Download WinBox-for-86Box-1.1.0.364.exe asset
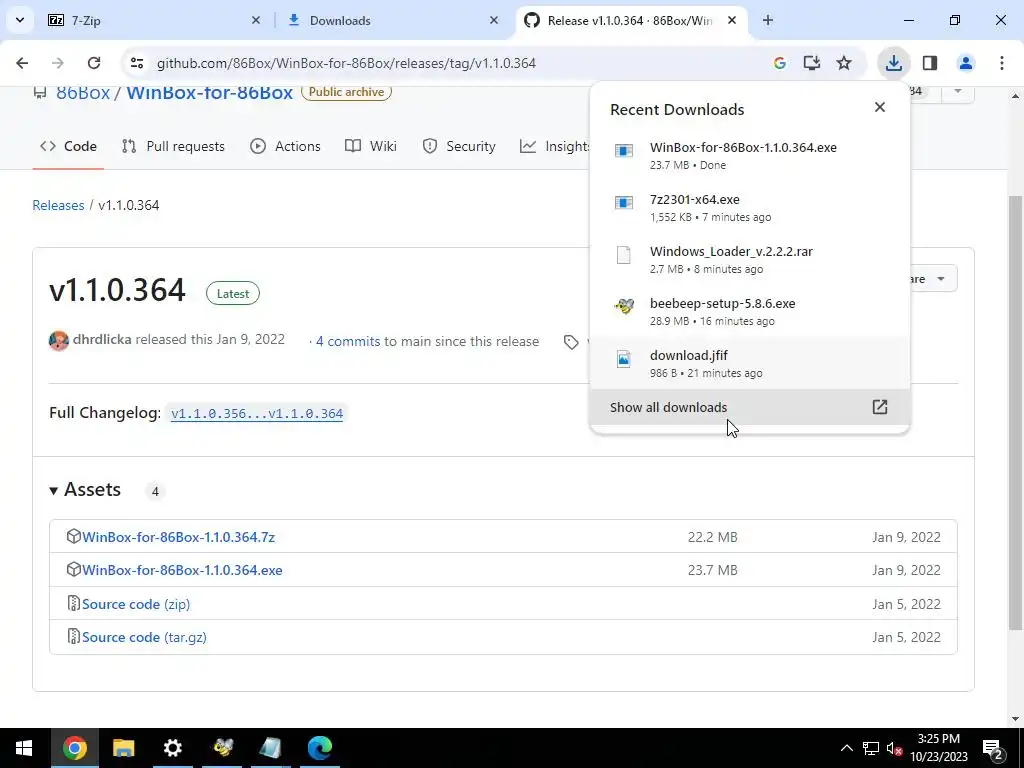This screenshot has height=768, width=1024. tap(182, 570)
